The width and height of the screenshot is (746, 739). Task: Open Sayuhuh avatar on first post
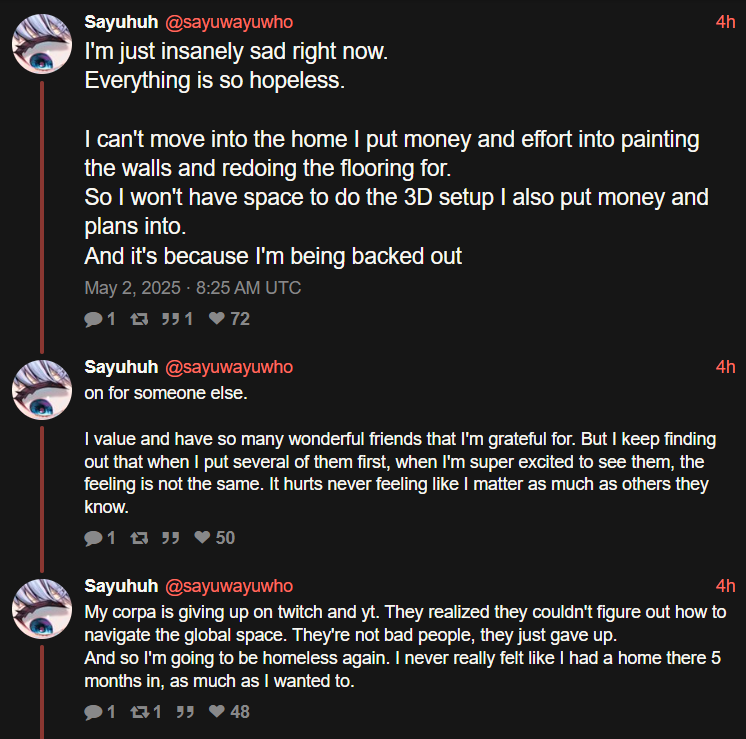click(41, 45)
